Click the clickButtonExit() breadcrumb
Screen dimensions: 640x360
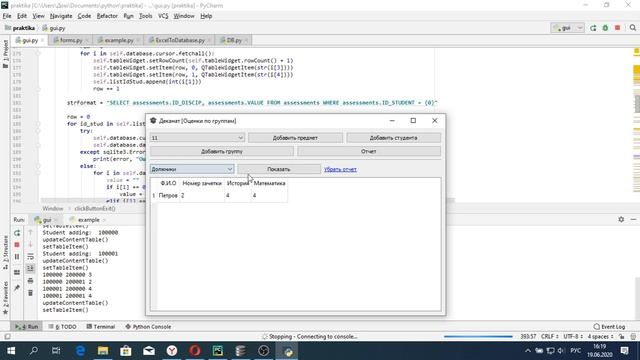coord(95,209)
